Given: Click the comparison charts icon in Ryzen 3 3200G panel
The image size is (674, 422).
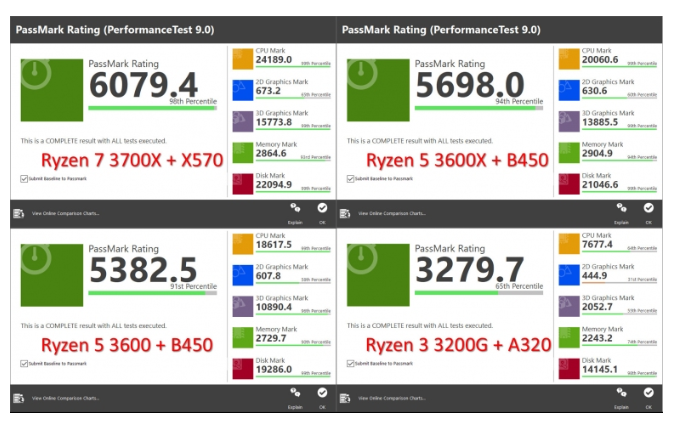Looking at the screenshot, I should [345, 398].
